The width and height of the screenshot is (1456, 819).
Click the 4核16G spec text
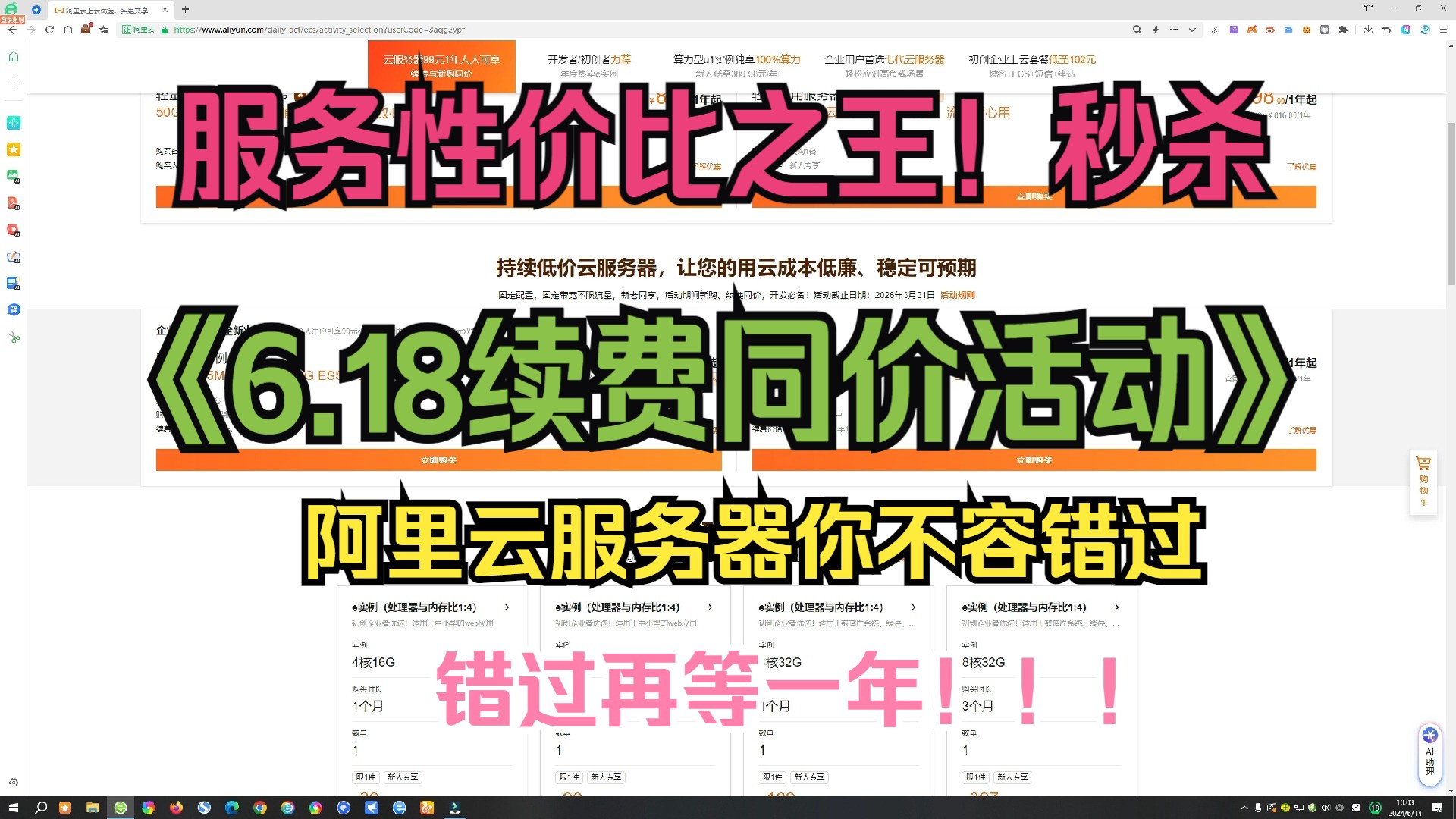click(373, 662)
